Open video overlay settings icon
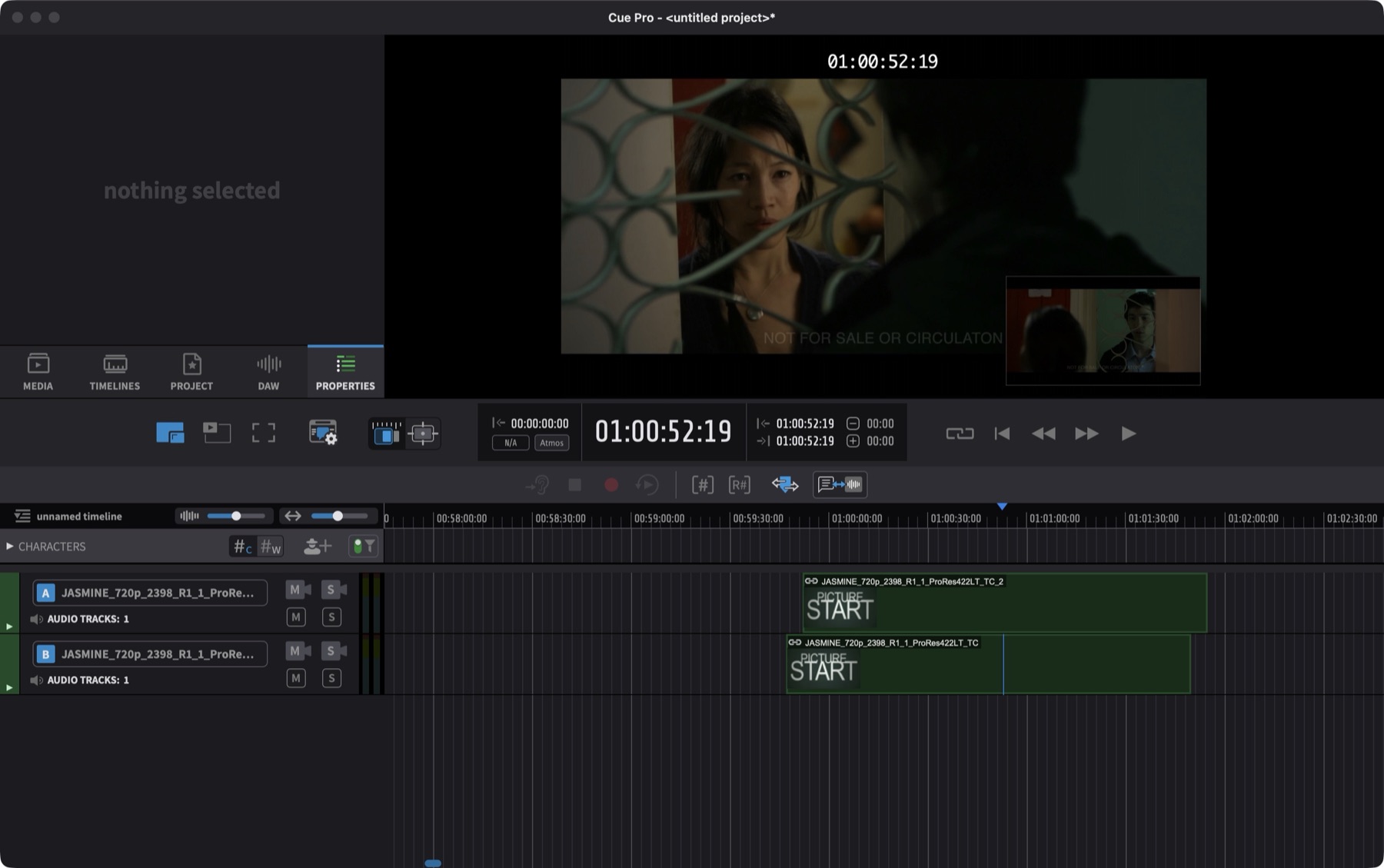The height and width of the screenshot is (868, 1384). [323, 433]
